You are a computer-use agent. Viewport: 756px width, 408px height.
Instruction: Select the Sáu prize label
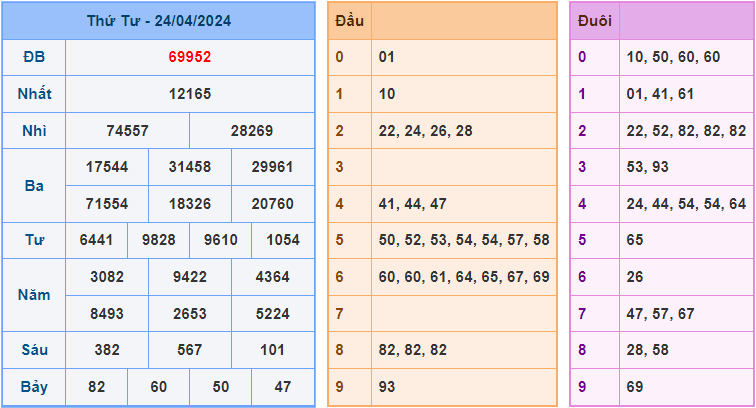[x=34, y=350]
